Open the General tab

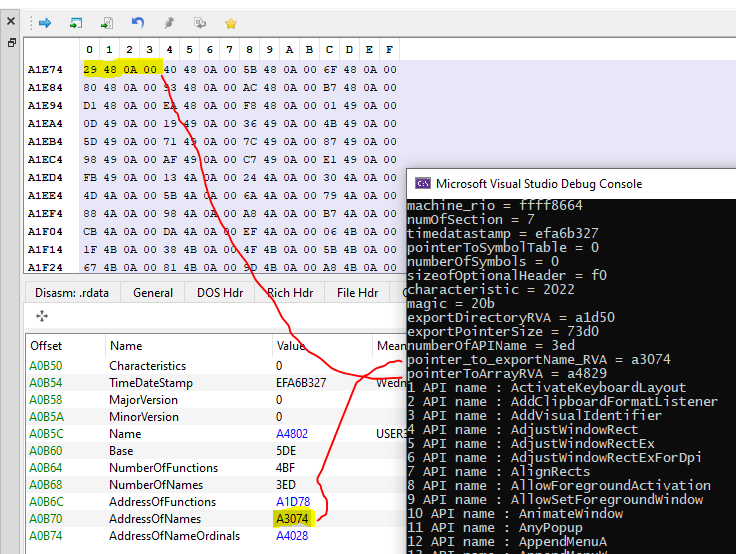coord(153,293)
